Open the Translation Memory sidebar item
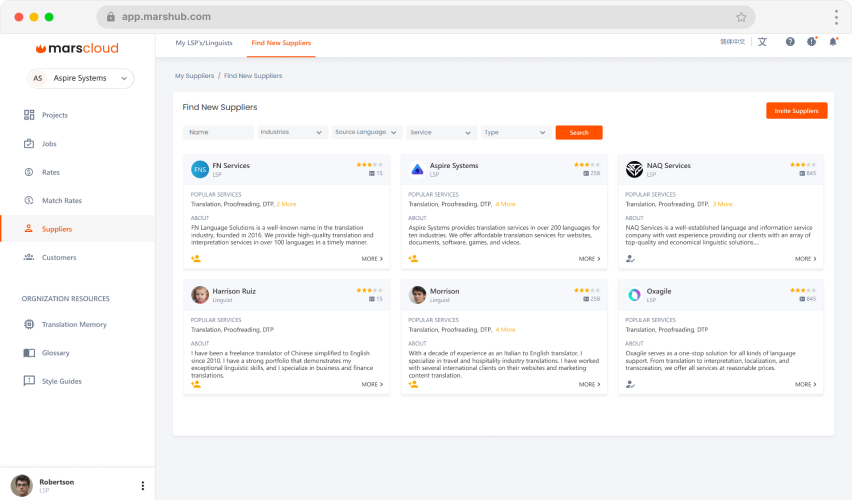The width and height of the screenshot is (852, 500). [73, 324]
